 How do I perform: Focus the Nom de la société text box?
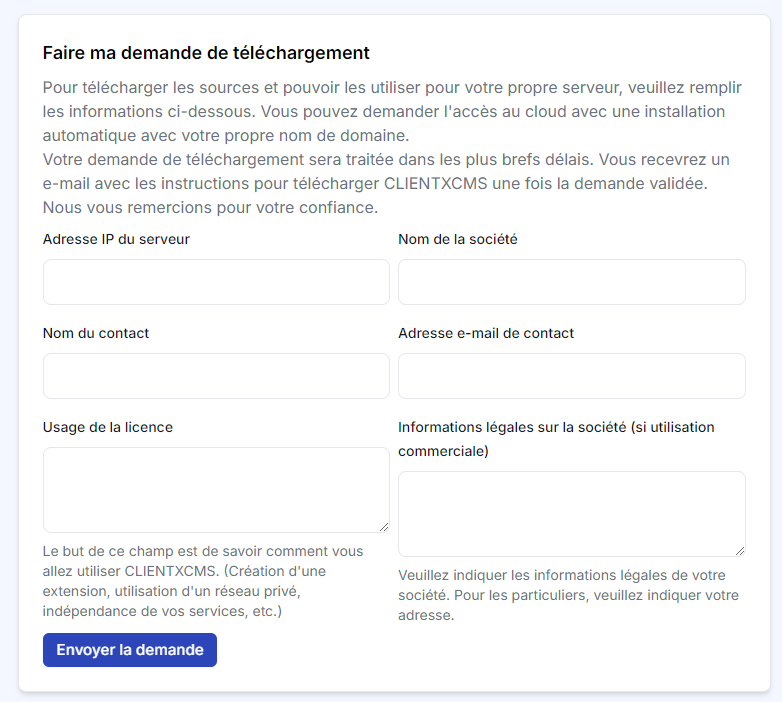571,282
